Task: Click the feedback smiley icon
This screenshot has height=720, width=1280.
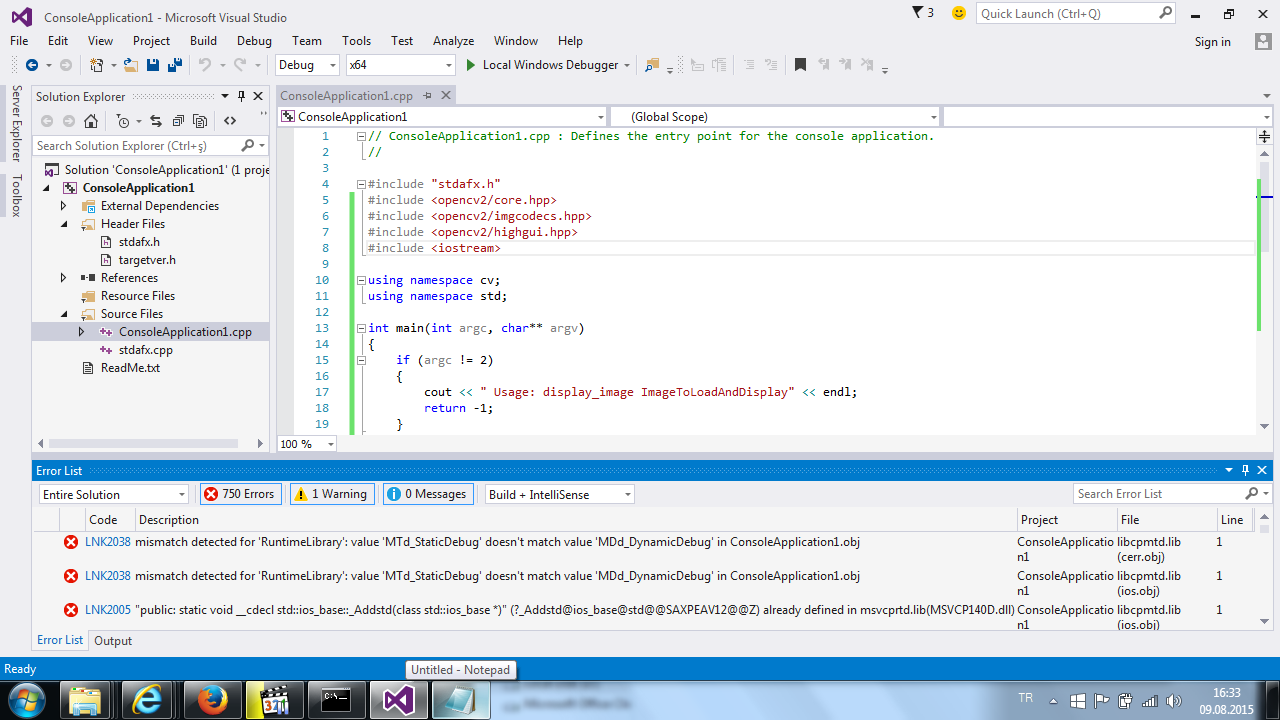Action: click(x=959, y=13)
